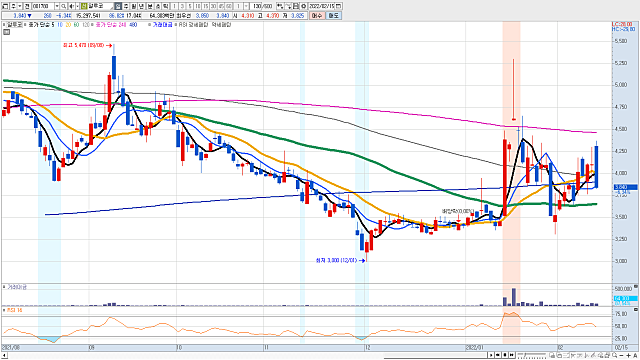The height and width of the screenshot is (360, 640).
Task: Click the date field 2022/02/15
Action: coord(321,6)
